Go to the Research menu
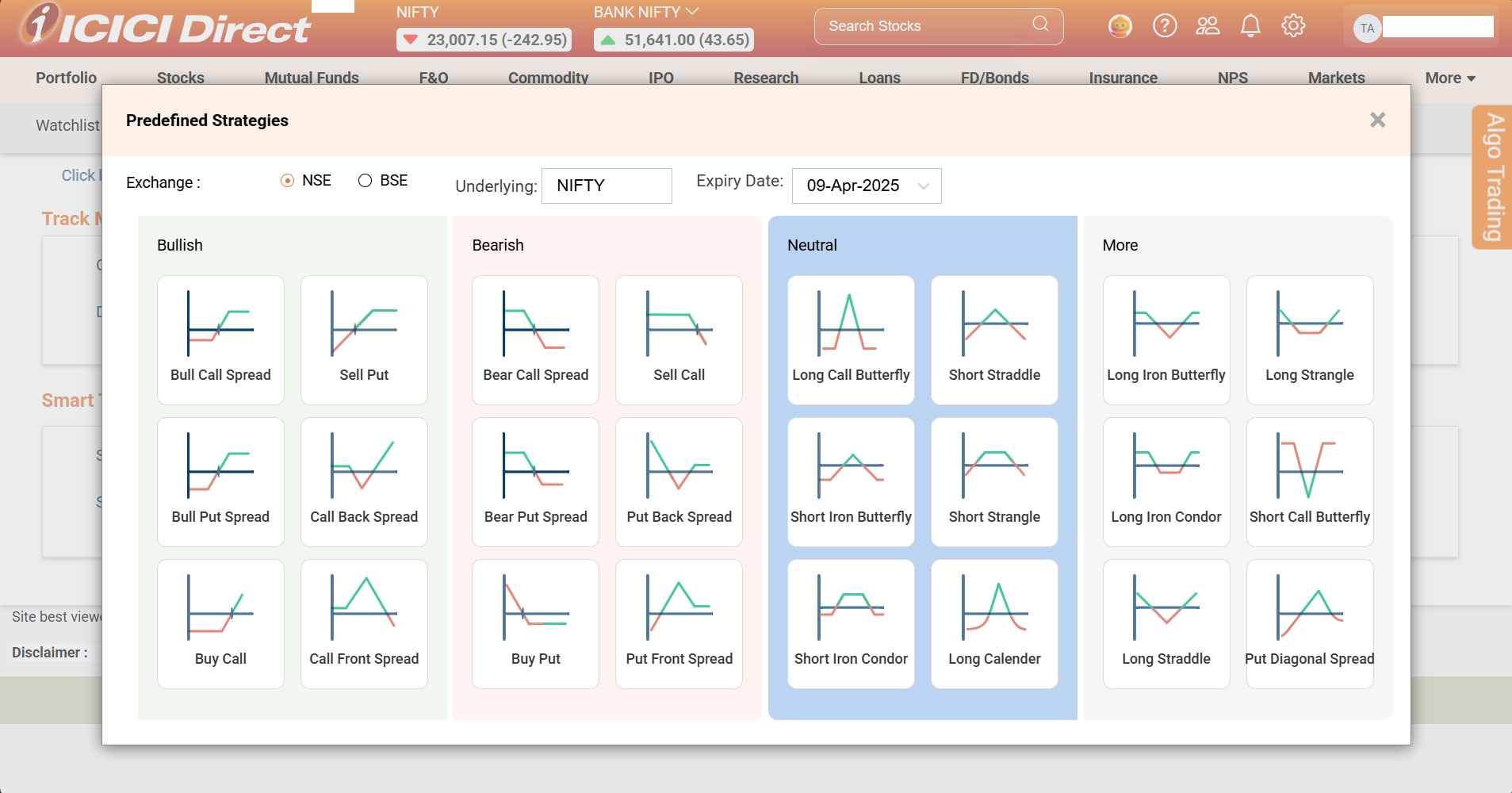Viewport: 1512px width, 793px height. pos(766,78)
